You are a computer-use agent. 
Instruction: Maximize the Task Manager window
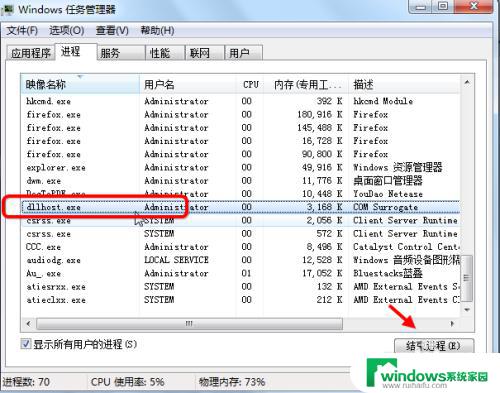(443, 6)
